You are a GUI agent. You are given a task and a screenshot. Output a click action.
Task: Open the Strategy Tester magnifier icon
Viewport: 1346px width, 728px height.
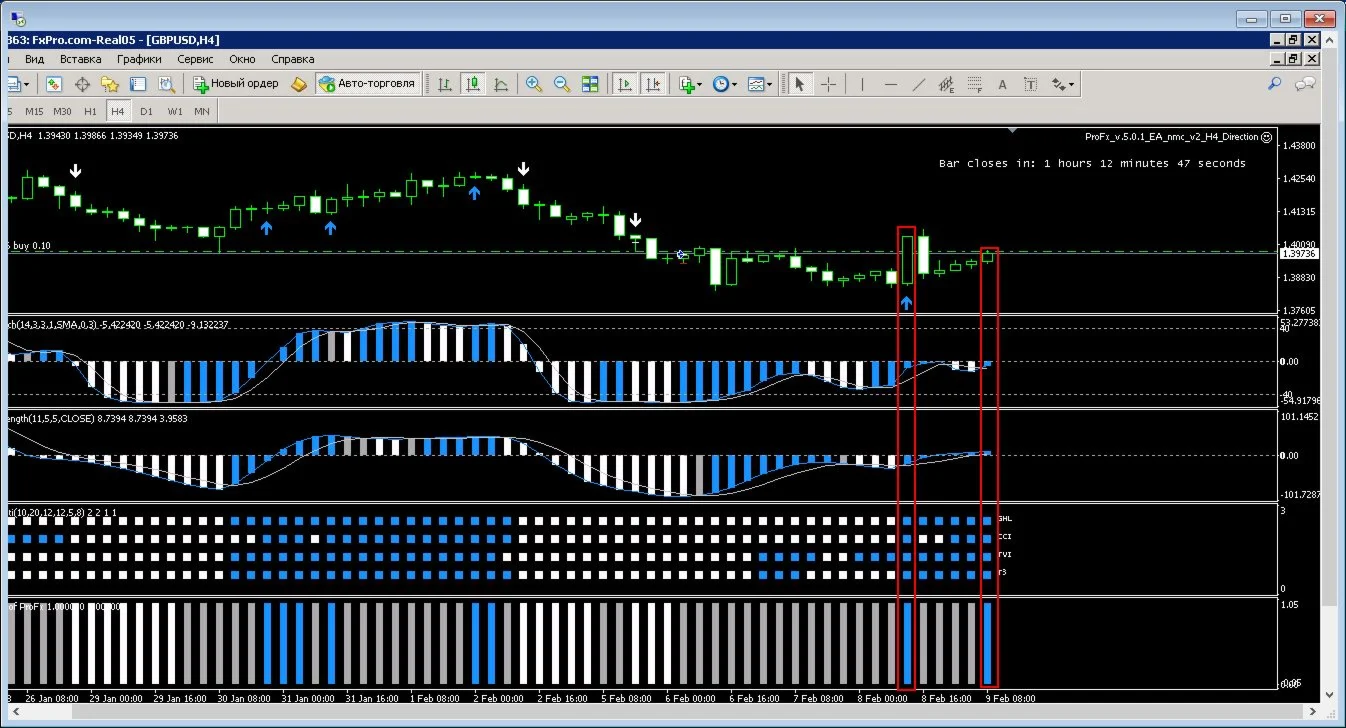click(166, 85)
